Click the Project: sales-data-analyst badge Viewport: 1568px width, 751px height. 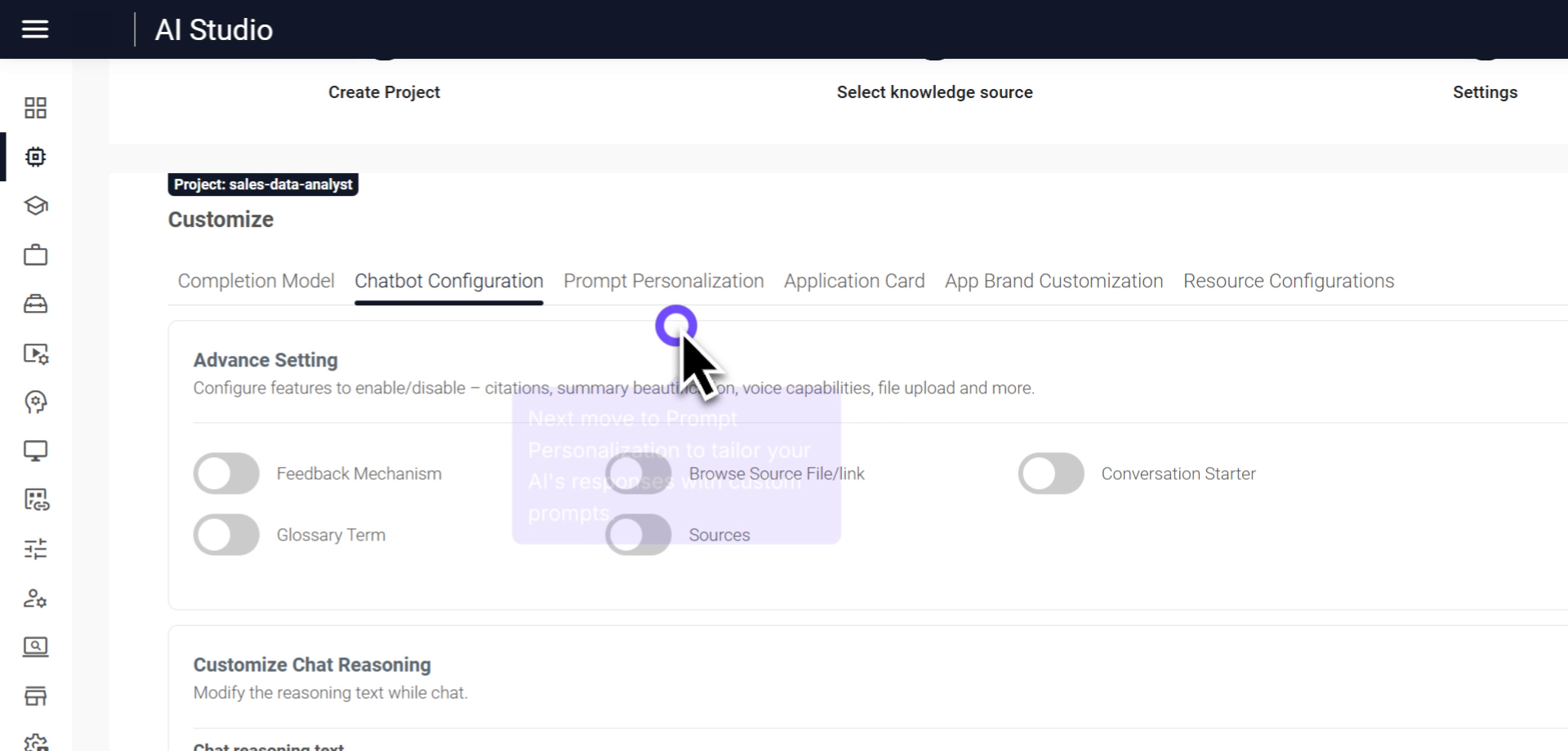(x=262, y=184)
